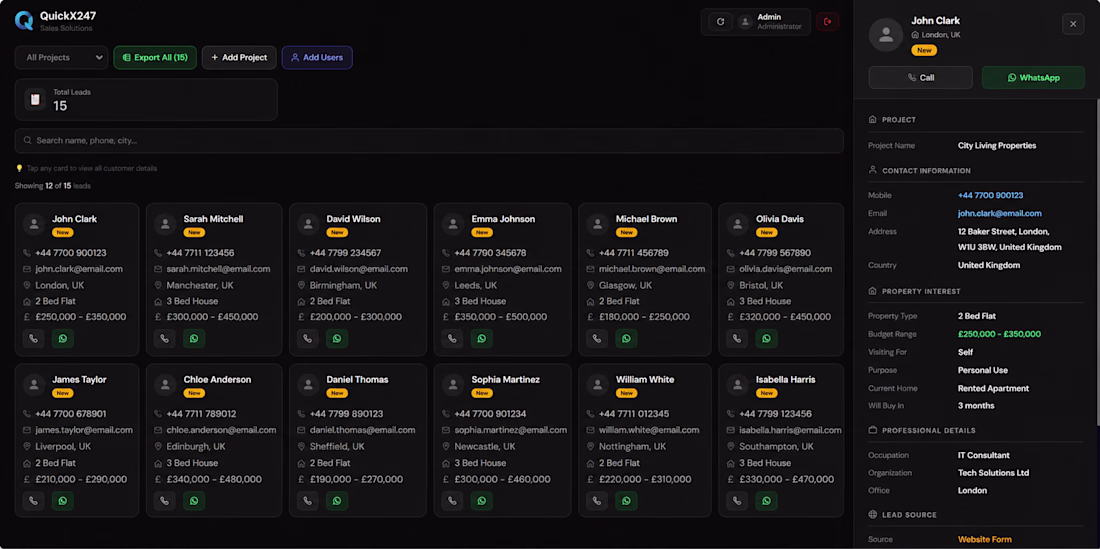Click the New badge under John Clark's panel header

(924, 50)
